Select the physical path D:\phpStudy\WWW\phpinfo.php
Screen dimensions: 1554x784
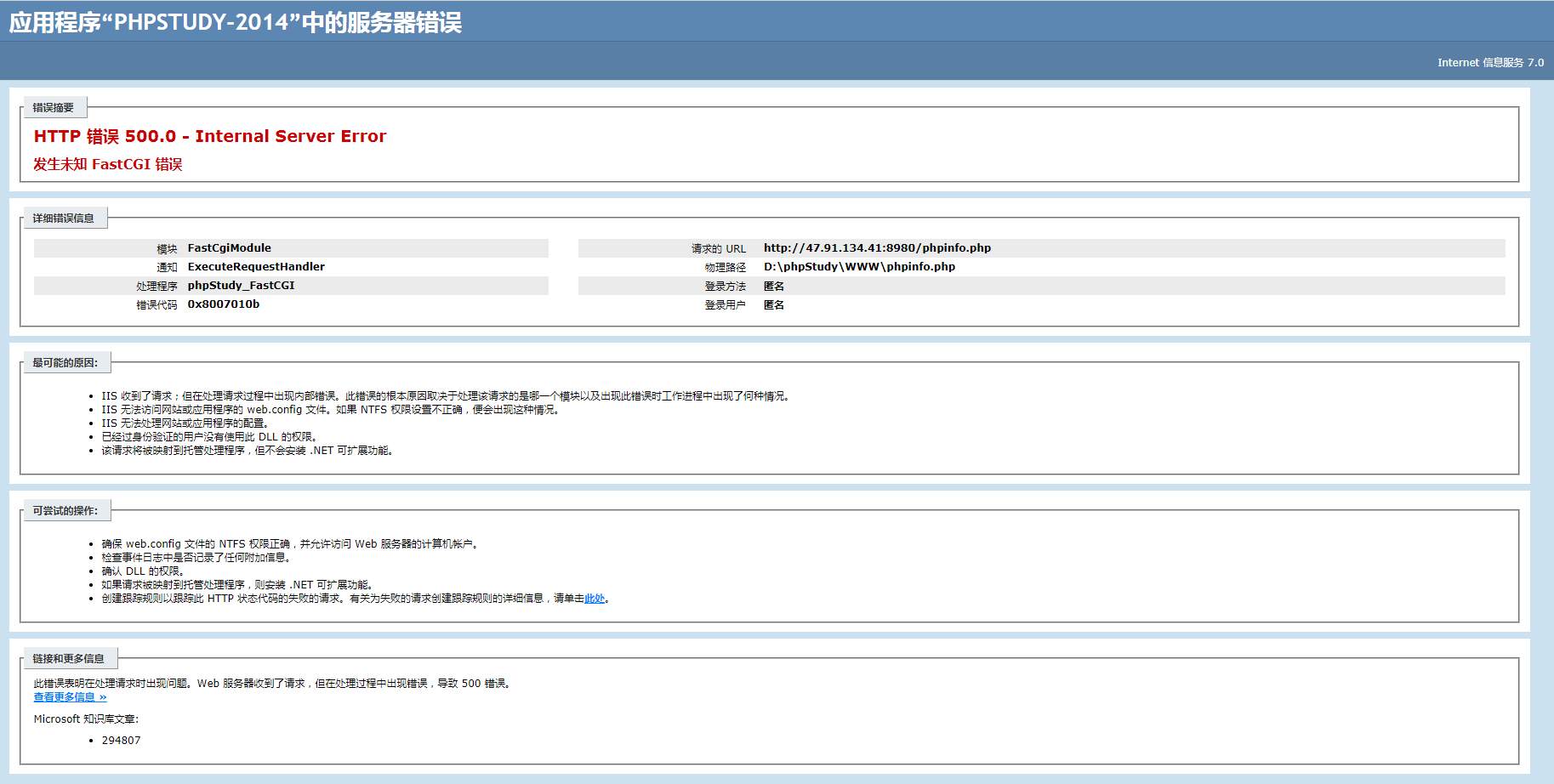(860, 266)
